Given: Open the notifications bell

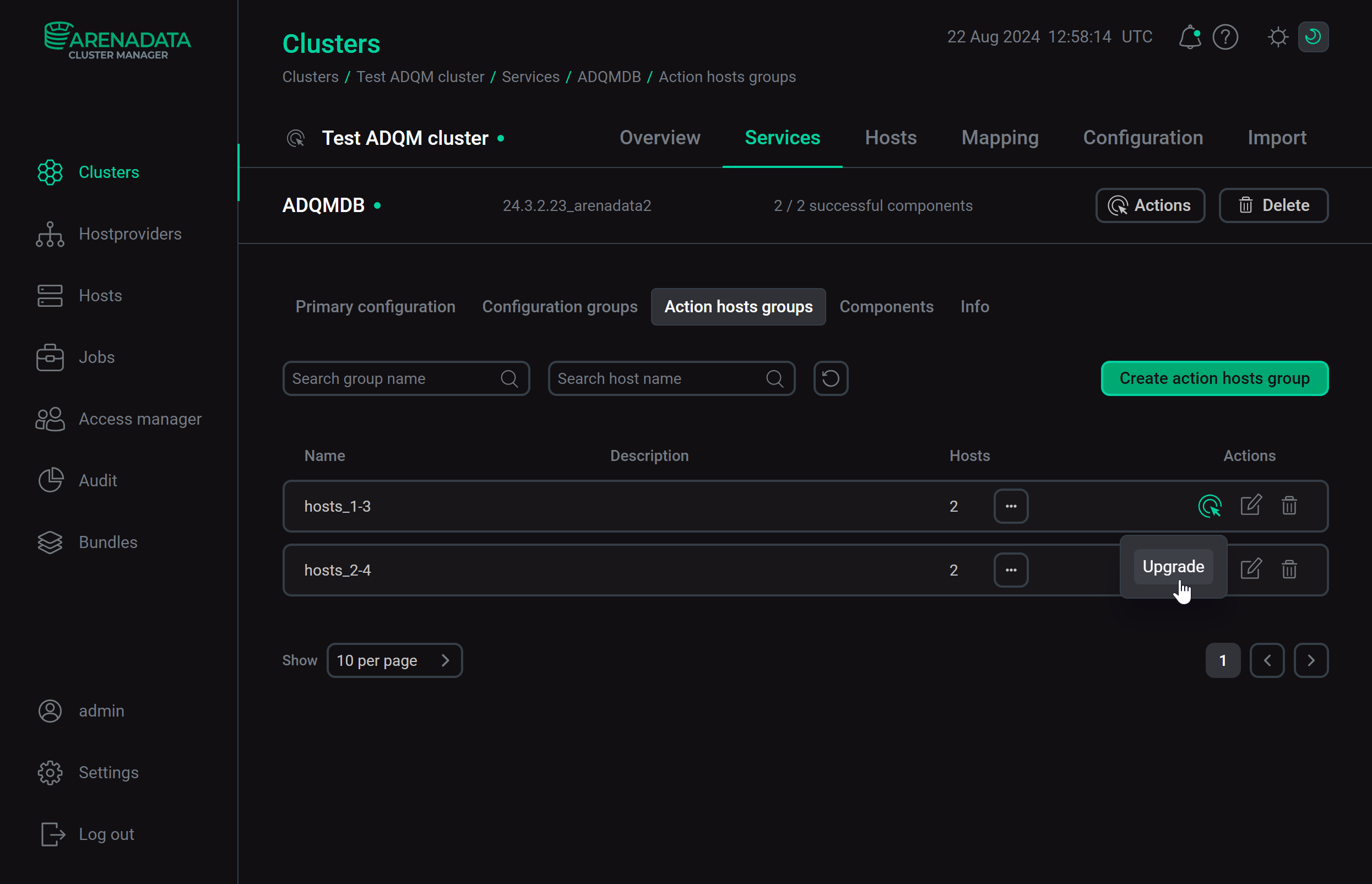Looking at the screenshot, I should tap(1190, 37).
